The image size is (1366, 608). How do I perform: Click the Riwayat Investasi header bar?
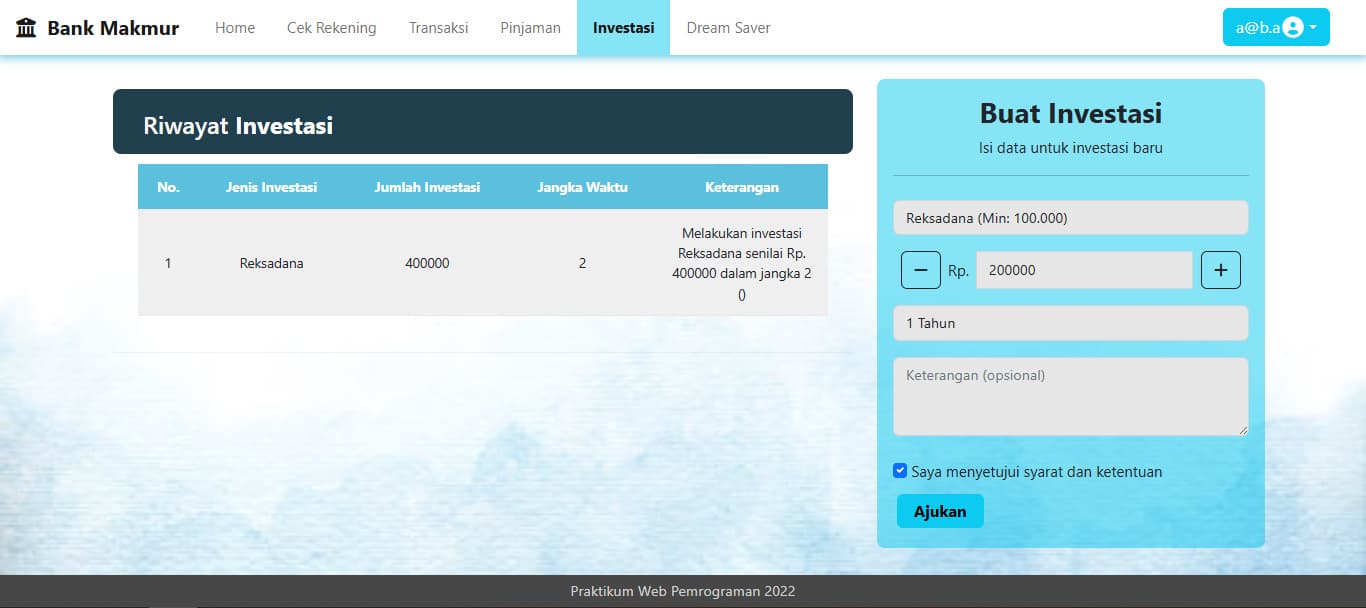[x=482, y=120]
